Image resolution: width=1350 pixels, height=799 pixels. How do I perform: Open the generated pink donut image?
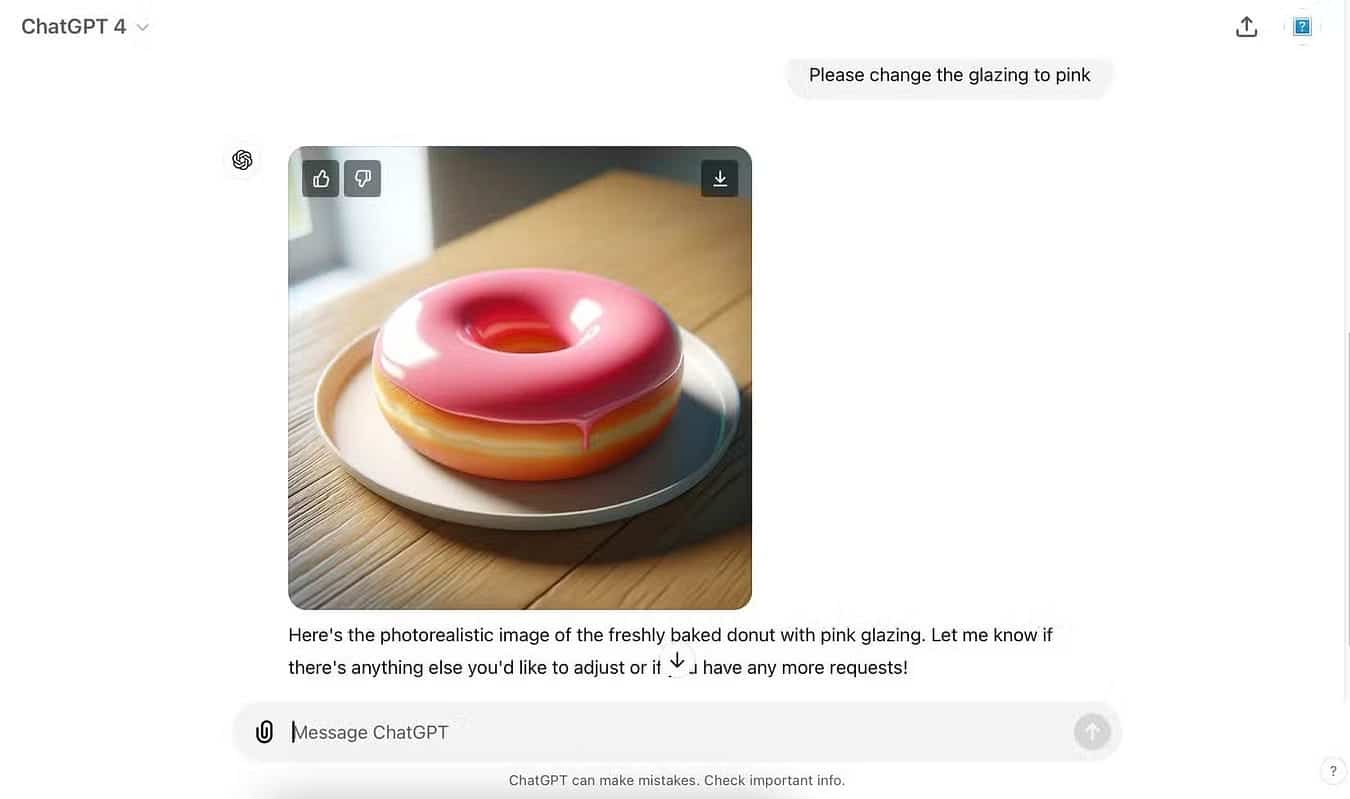pyautogui.click(x=520, y=378)
